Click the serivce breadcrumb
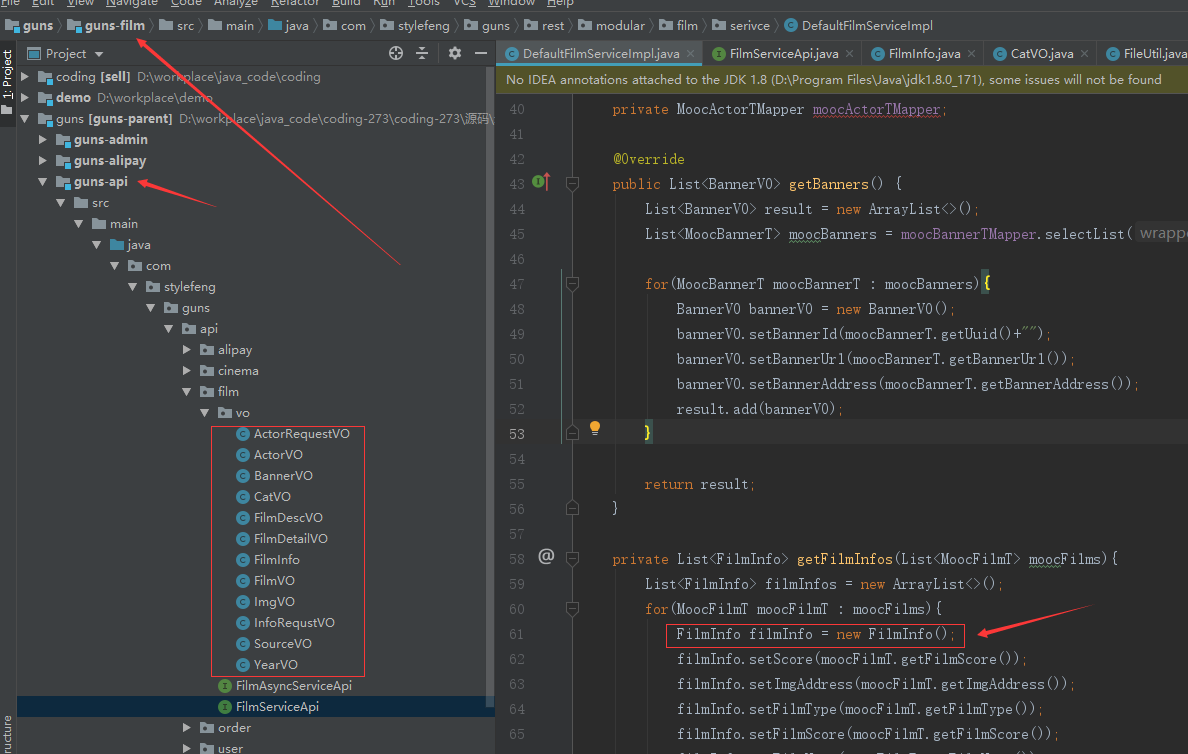This screenshot has height=754, width=1188. pyautogui.click(x=741, y=26)
